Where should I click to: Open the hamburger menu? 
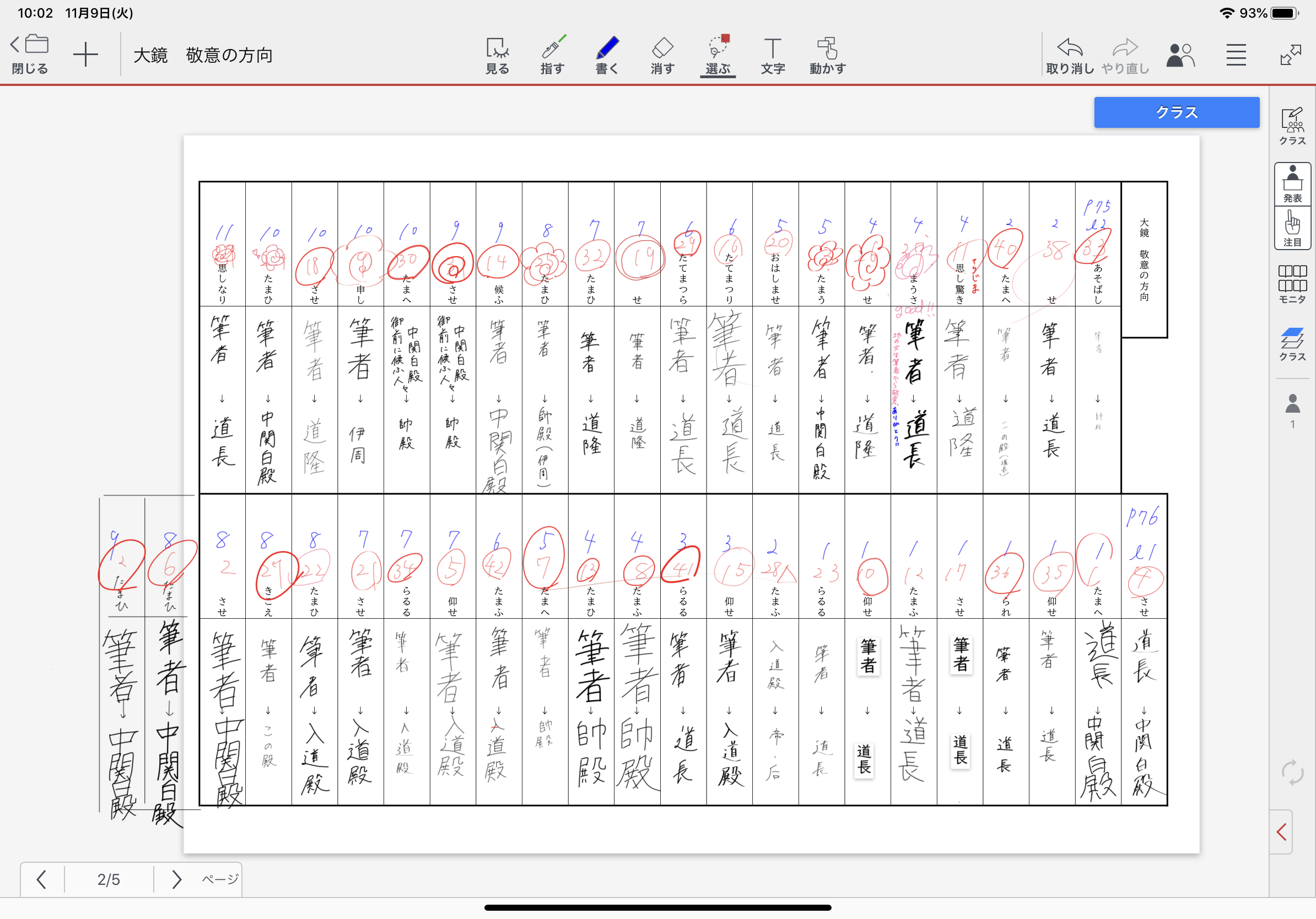click(x=1236, y=56)
